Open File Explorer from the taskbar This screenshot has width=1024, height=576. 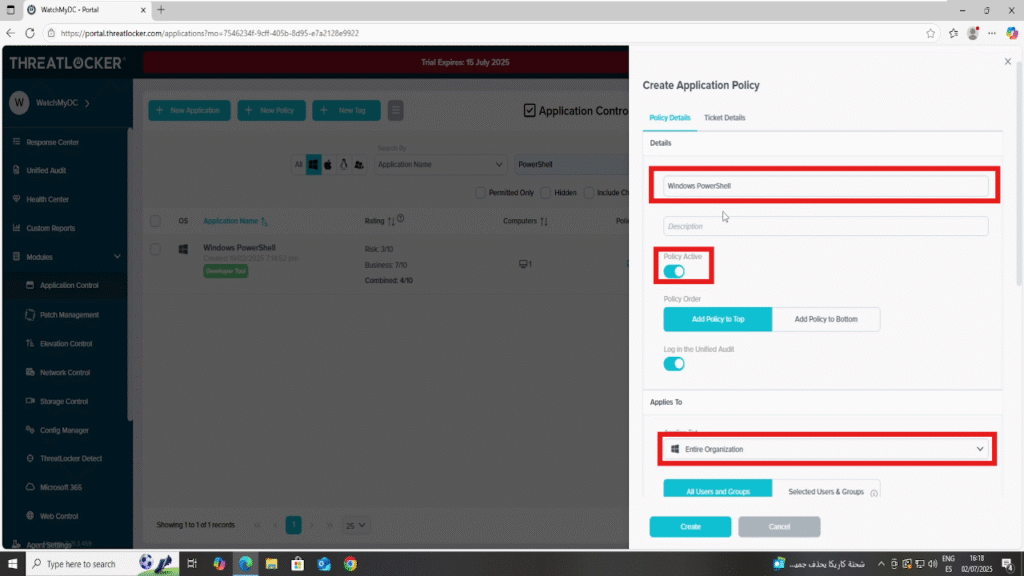272,564
